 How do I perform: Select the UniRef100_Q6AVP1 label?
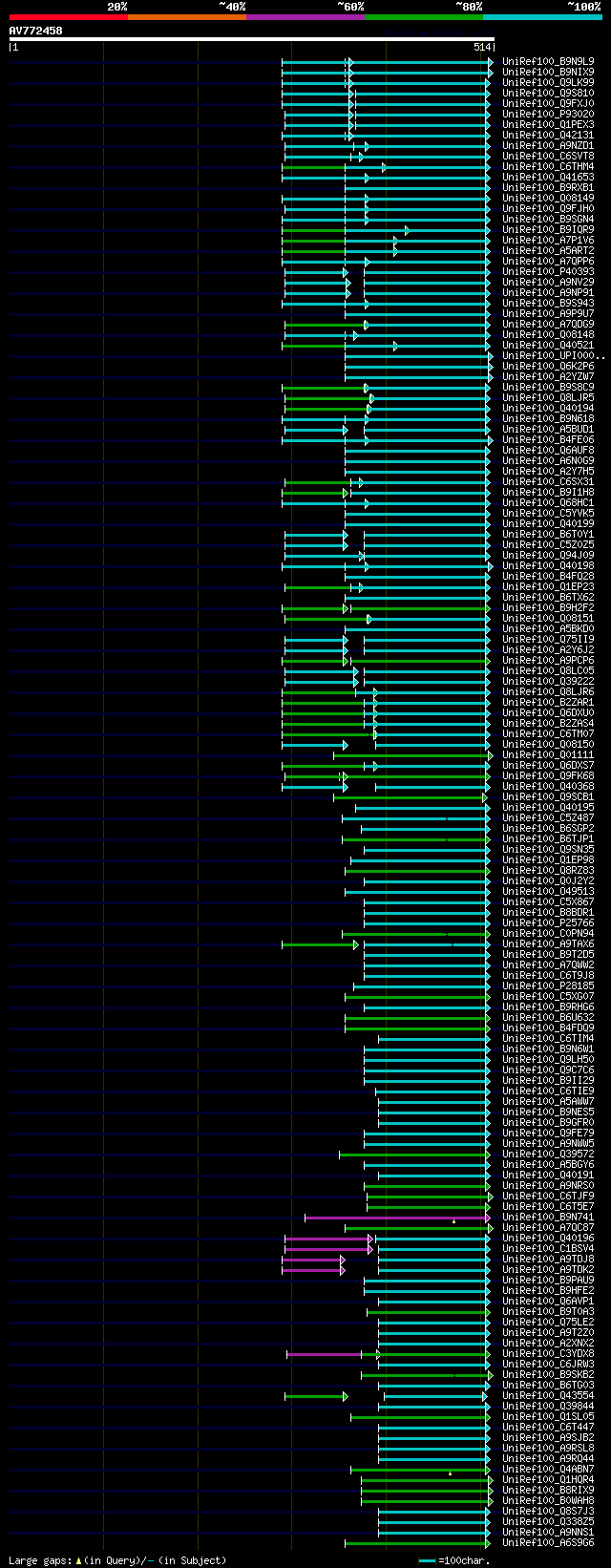click(x=548, y=1301)
